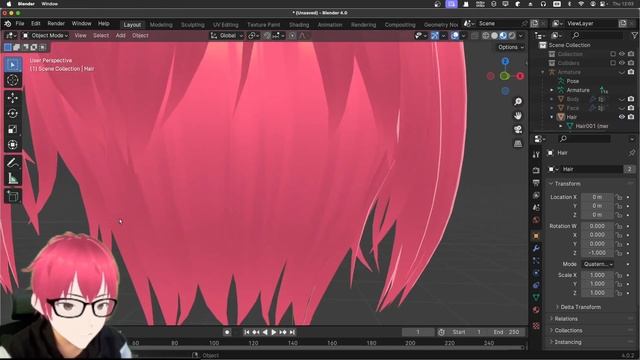Switch to the Sculpting workspace tab

[192, 25]
